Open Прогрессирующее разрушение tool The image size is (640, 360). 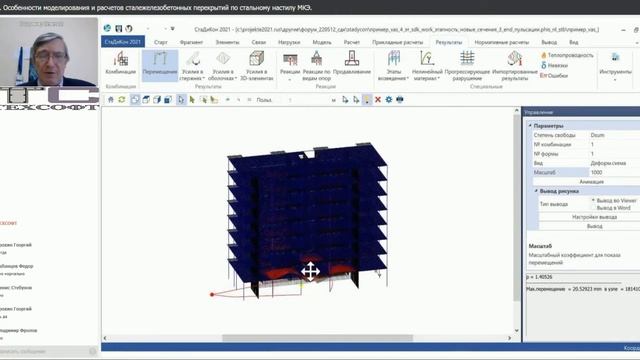467,66
